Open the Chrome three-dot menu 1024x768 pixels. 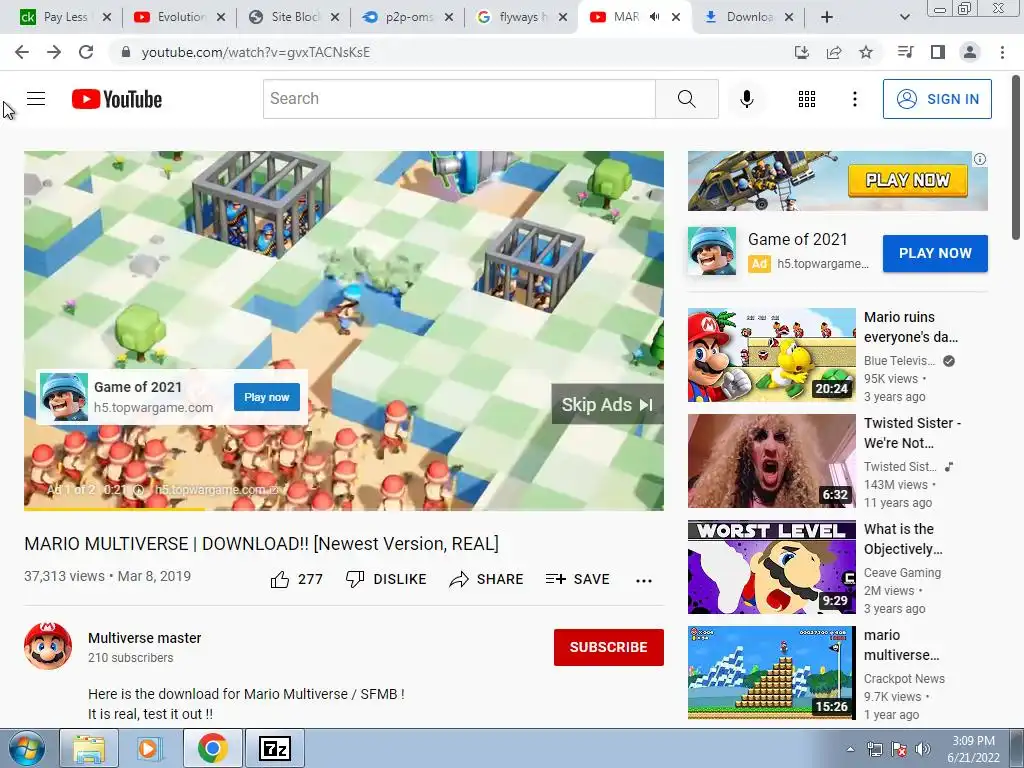(1002, 52)
